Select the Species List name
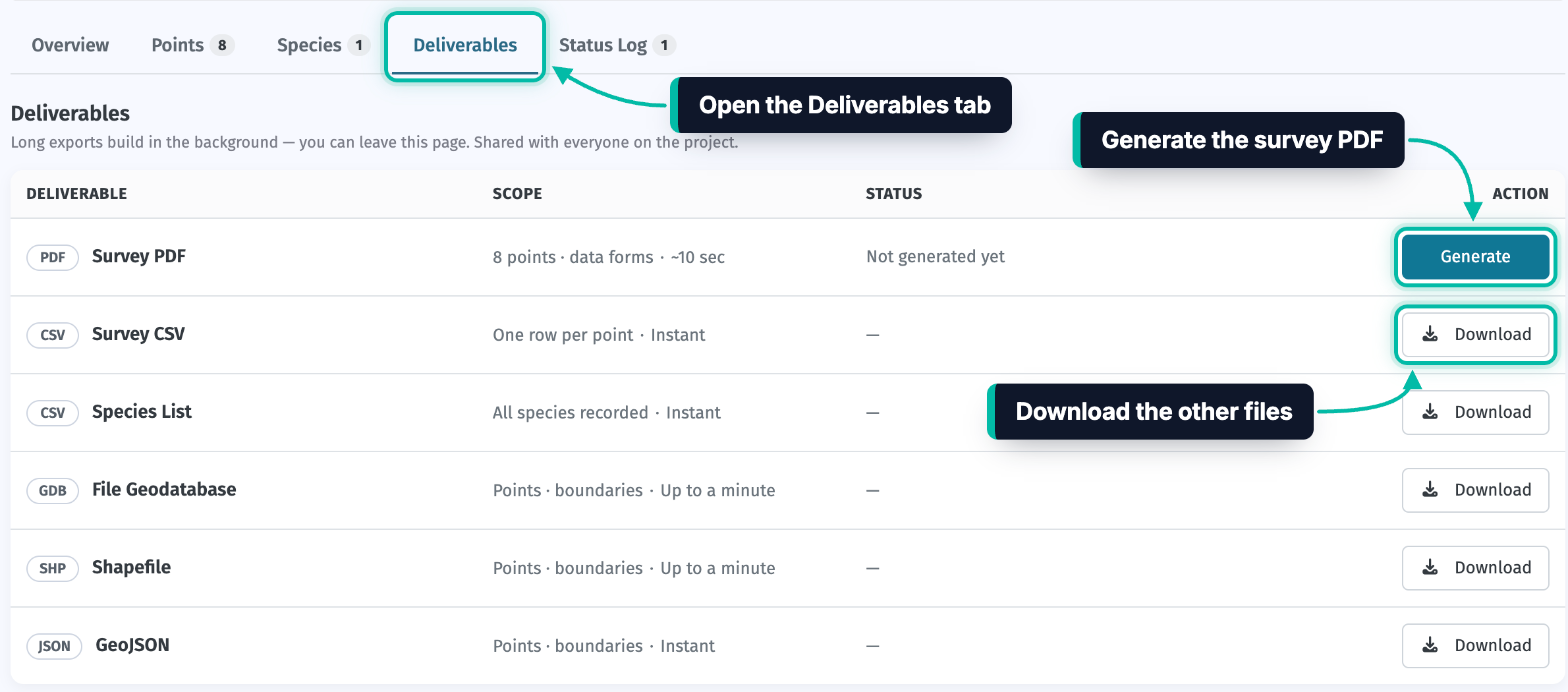Image resolution: width=1568 pixels, height=692 pixels. 142,412
